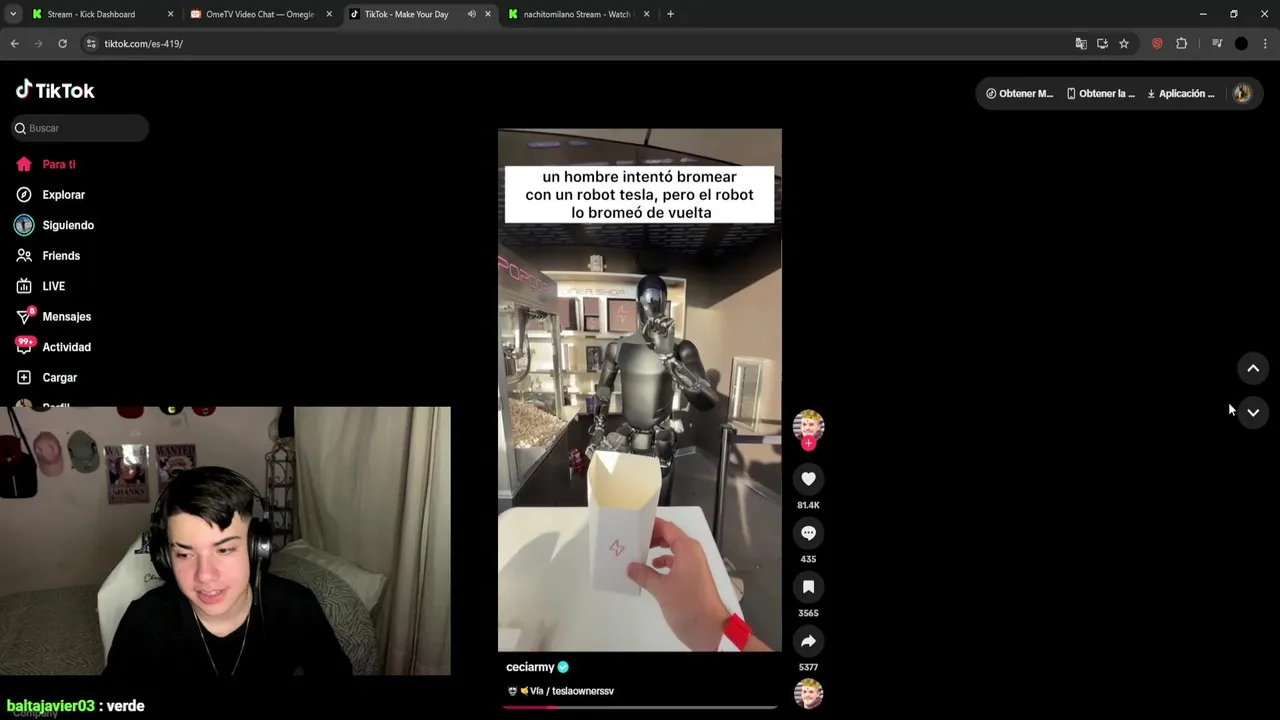Go to previous video with up chevron
Screen dimensions: 1280x720
(1253, 368)
